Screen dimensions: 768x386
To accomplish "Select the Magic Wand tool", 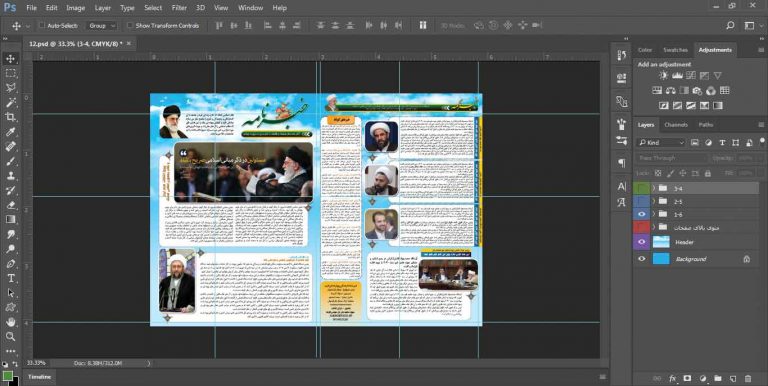I will (10, 102).
